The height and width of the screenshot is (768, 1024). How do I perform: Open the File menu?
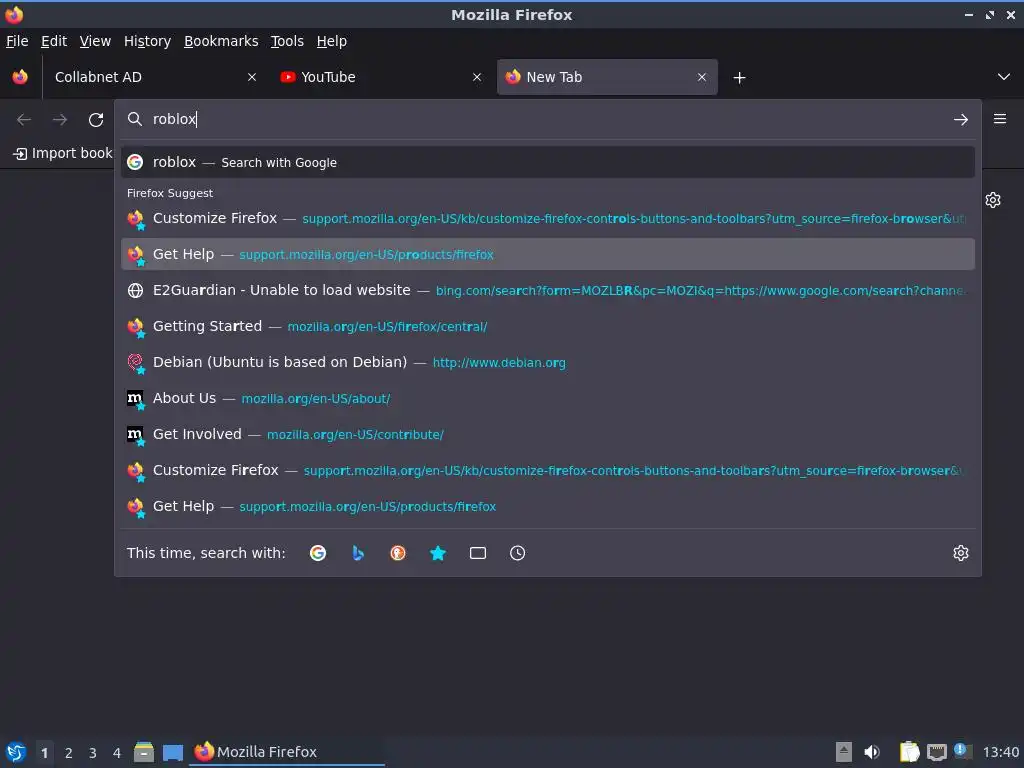coord(17,41)
